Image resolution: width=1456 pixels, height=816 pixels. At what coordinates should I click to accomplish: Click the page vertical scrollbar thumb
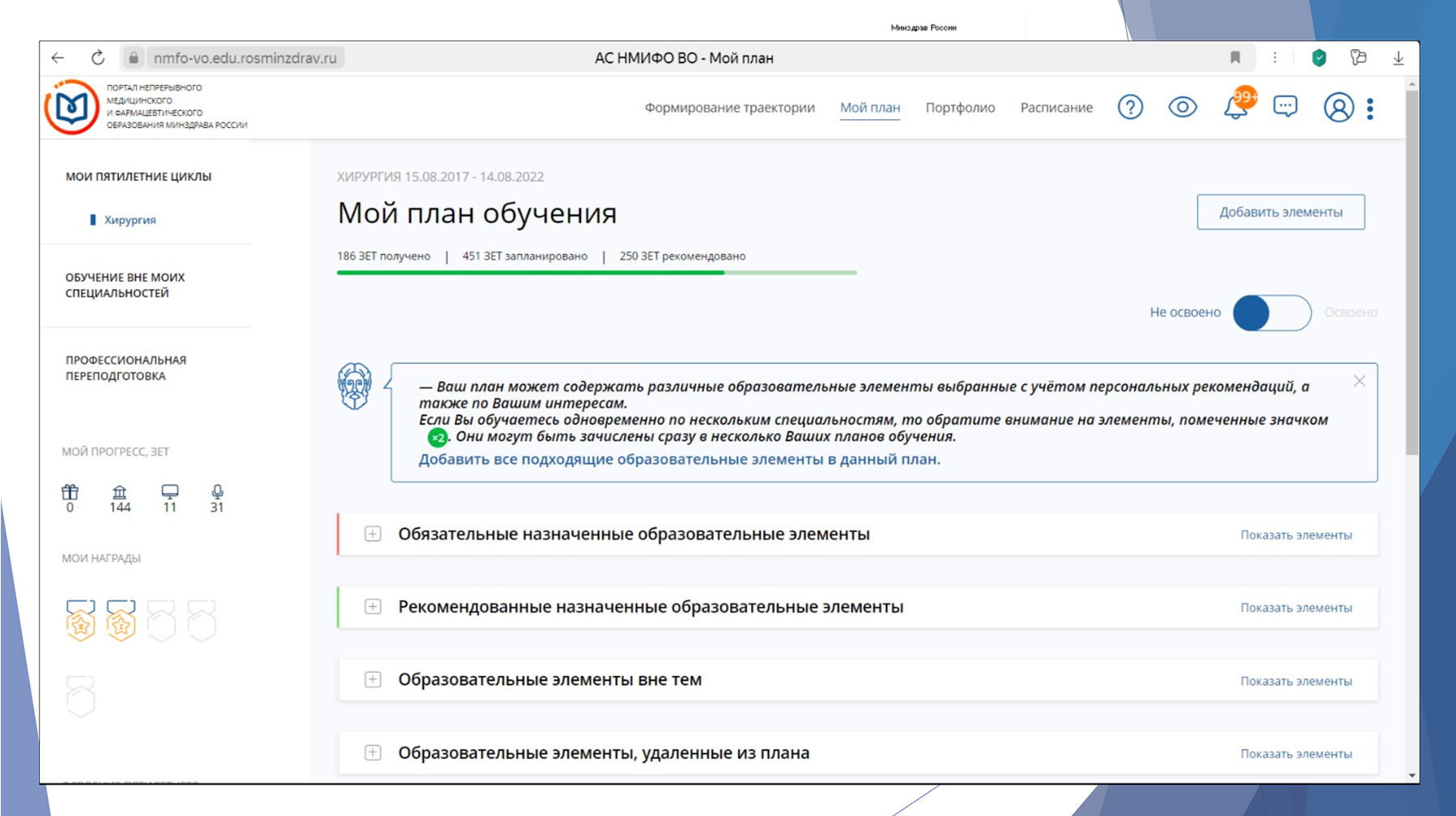[1411, 271]
